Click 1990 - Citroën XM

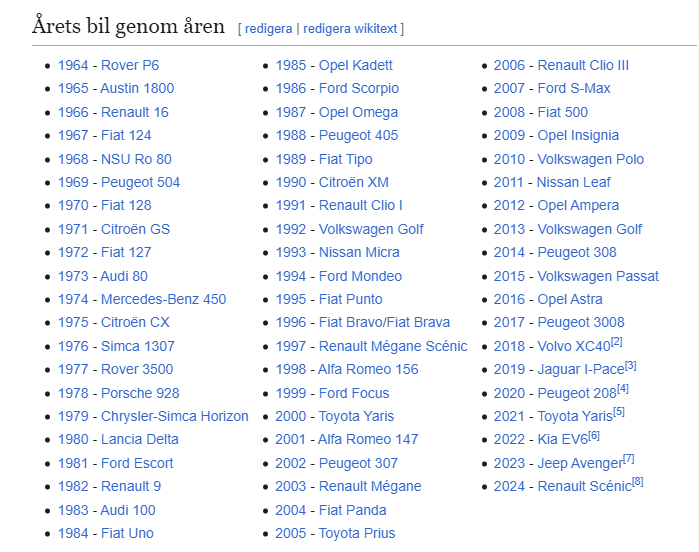pos(332,182)
